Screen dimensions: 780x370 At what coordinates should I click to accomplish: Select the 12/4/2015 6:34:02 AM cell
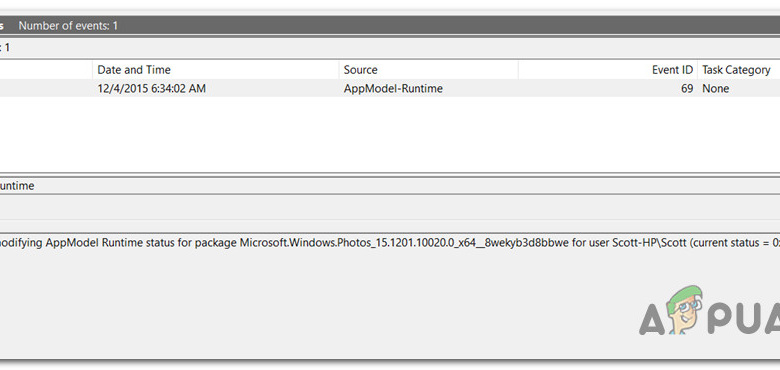pos(151,89)
